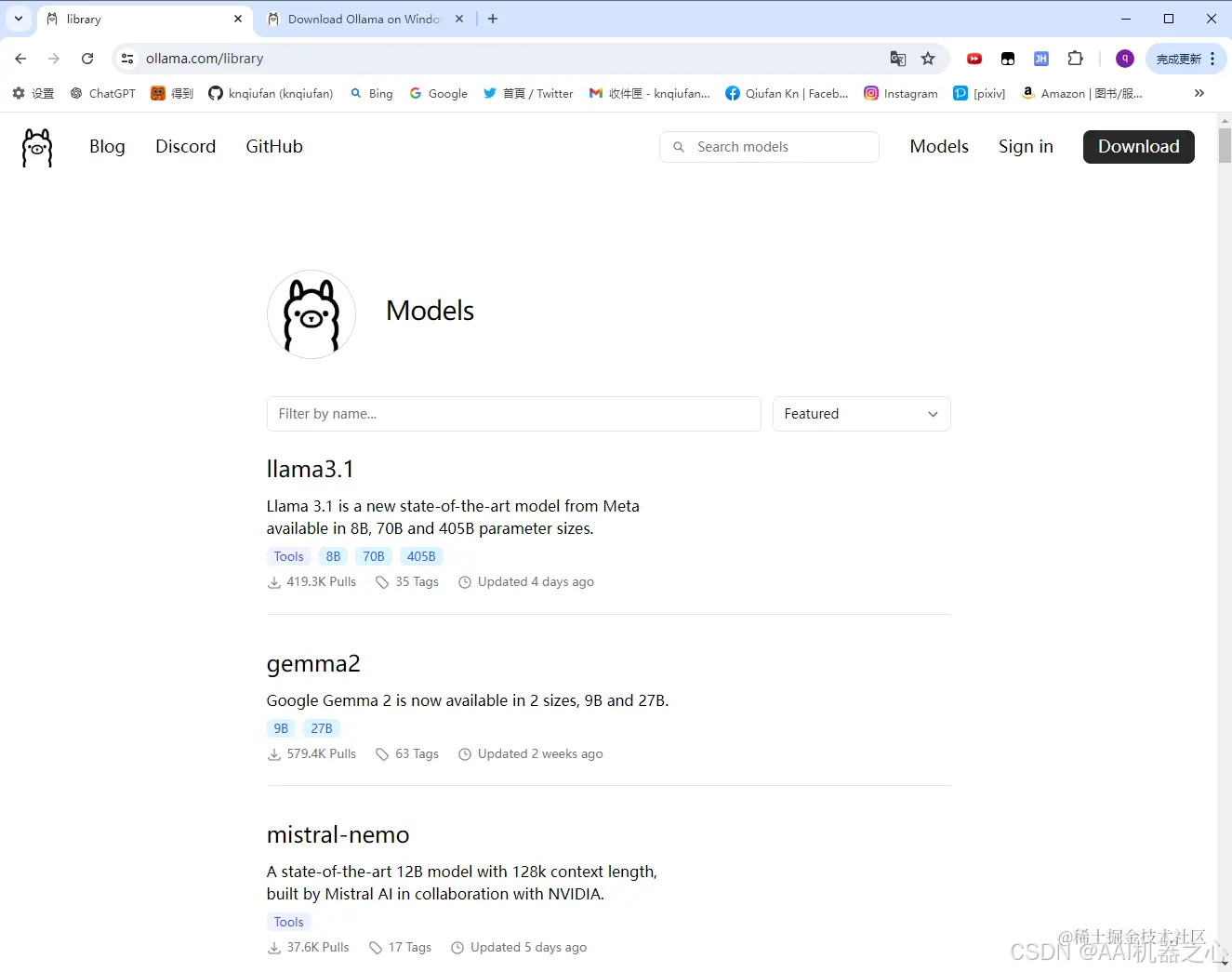
Task: Click the browser address bar URL
Action: point(205,59)
